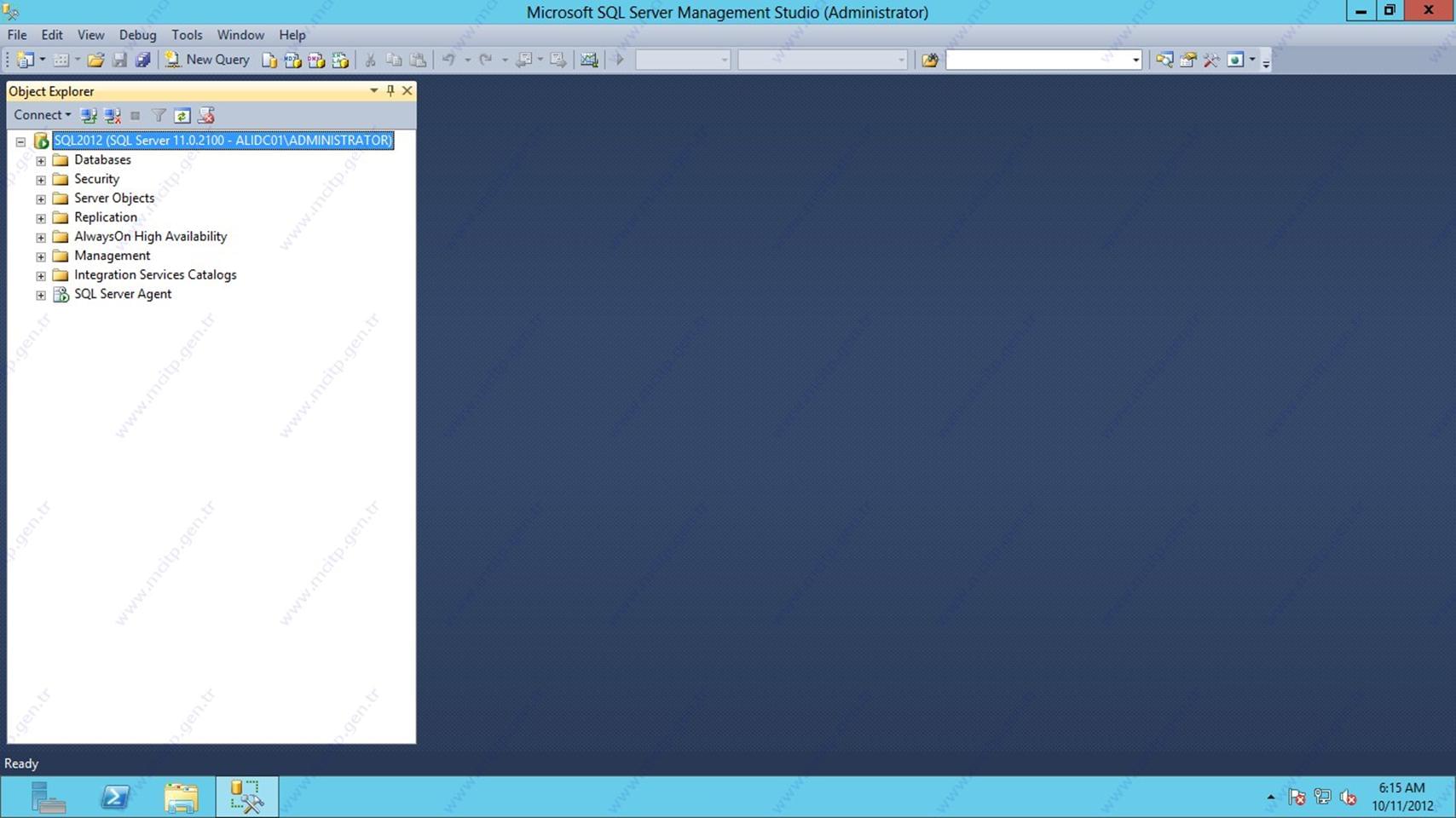Open the Activity Monitor icon
Image resolution: width=1456 pixels, height=818 pixels.
pos(589,60)
